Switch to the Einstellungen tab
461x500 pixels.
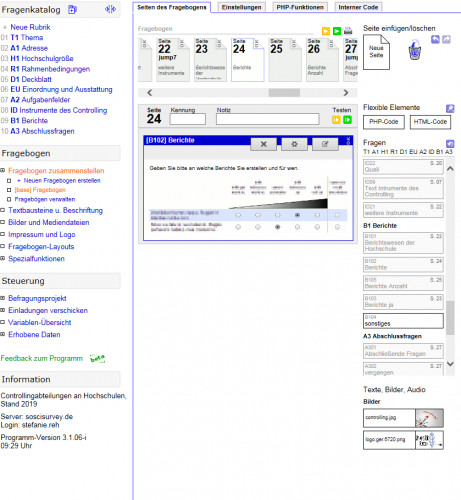pos(242,7)
